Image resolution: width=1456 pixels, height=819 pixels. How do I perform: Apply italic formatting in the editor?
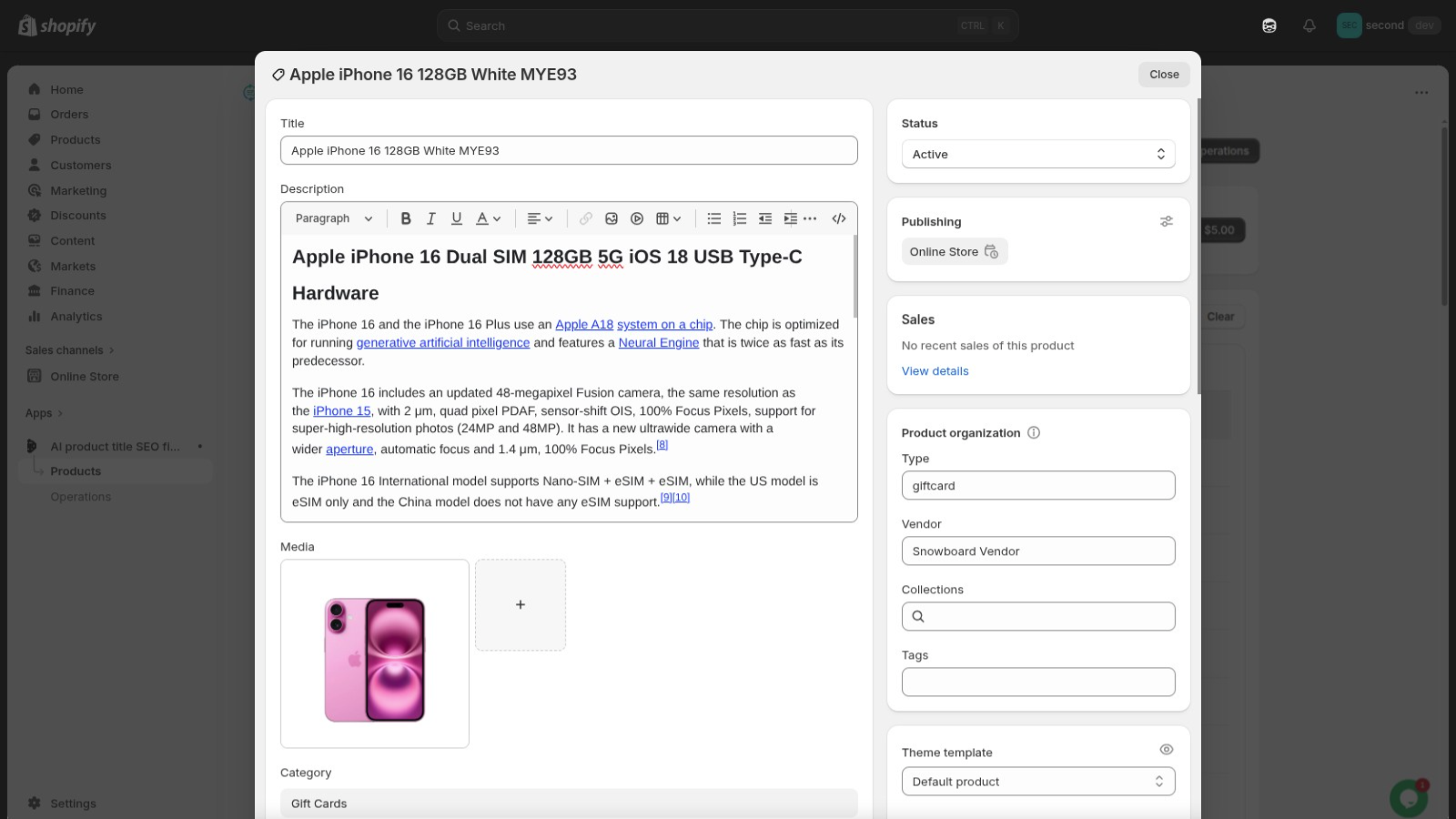(431, 218)
